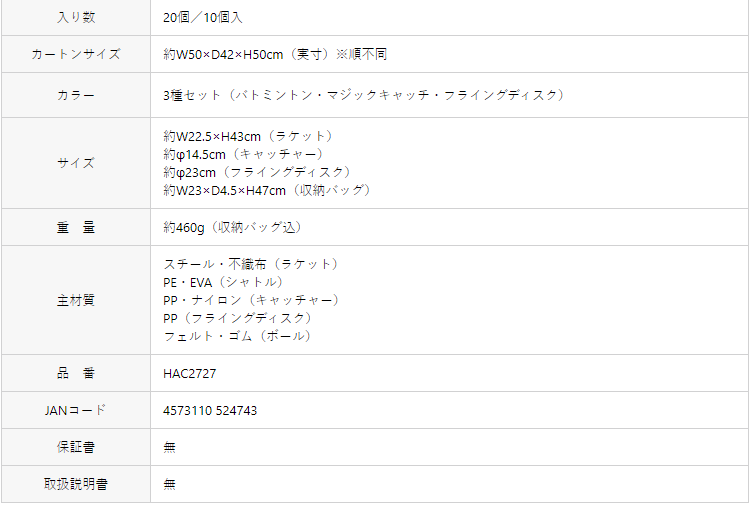
Task: Click the 主材質 row label
Action: coord(76,300)
